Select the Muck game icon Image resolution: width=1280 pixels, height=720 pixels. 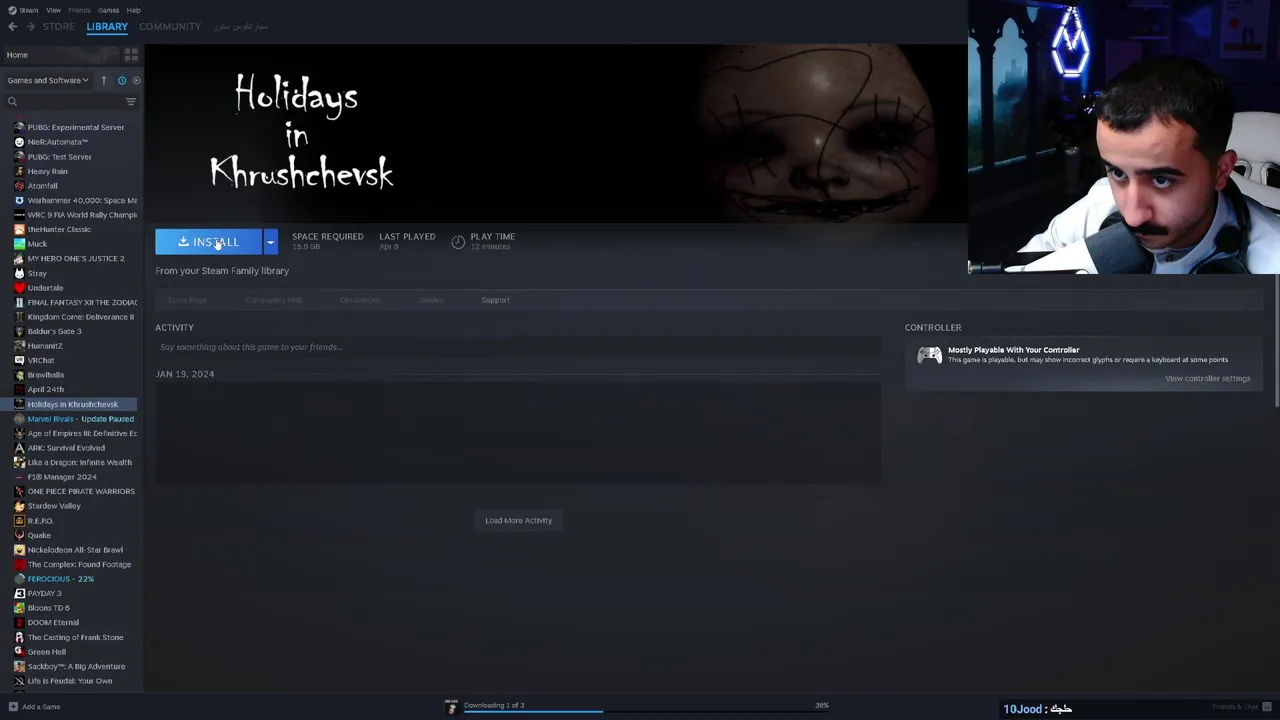[x=19, y=244]
